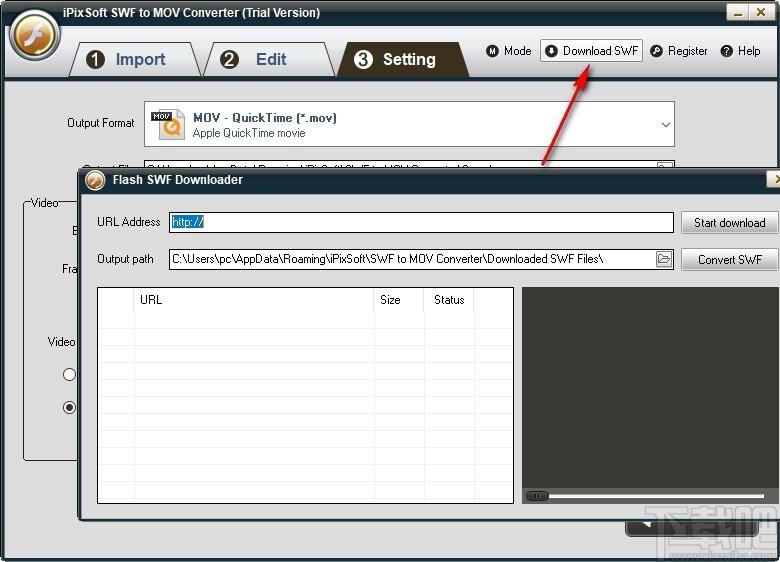The height and width of the screenshot is (562, 780).
Task: Open the Help menu
Action: point(741,51)
